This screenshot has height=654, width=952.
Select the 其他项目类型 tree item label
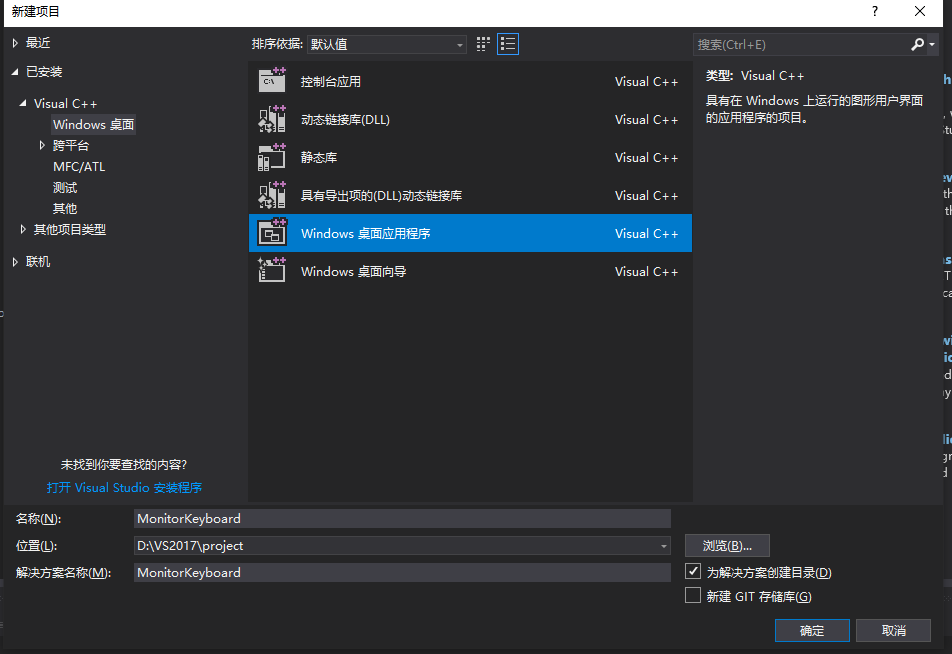(x=70, y=229)
